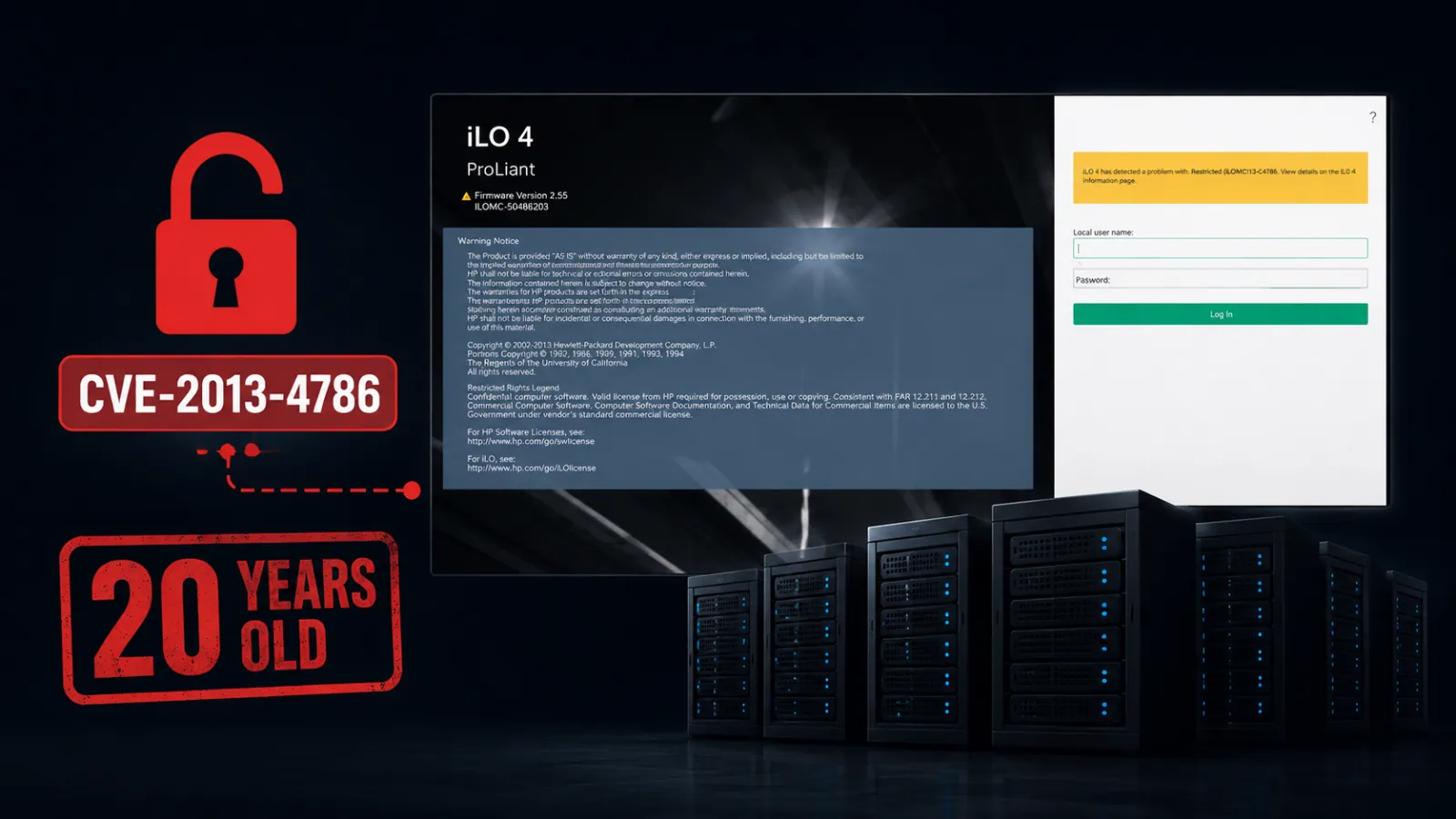Click the firmware warning triangle icon
The image size is (1456, 819).
[466, 196]
